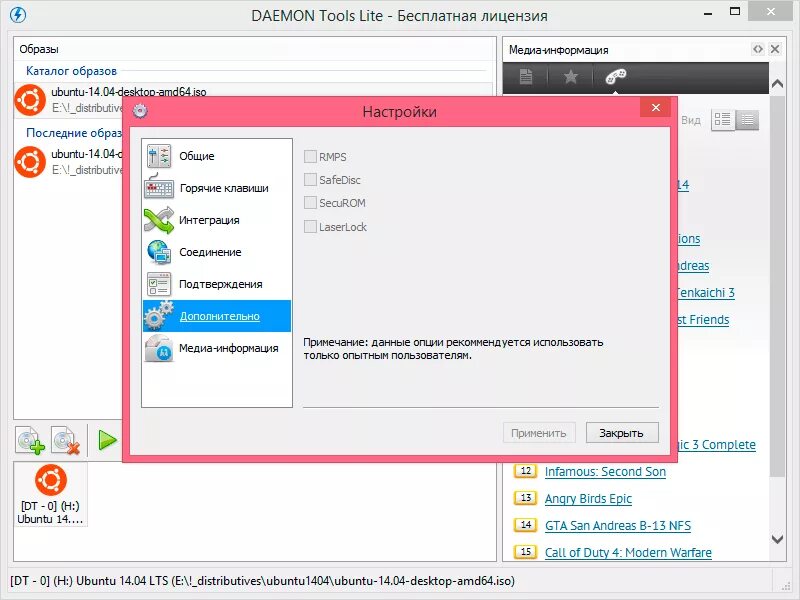Open the gamepad games tab in media panel

pyautogui.click(x=616, y=77)
